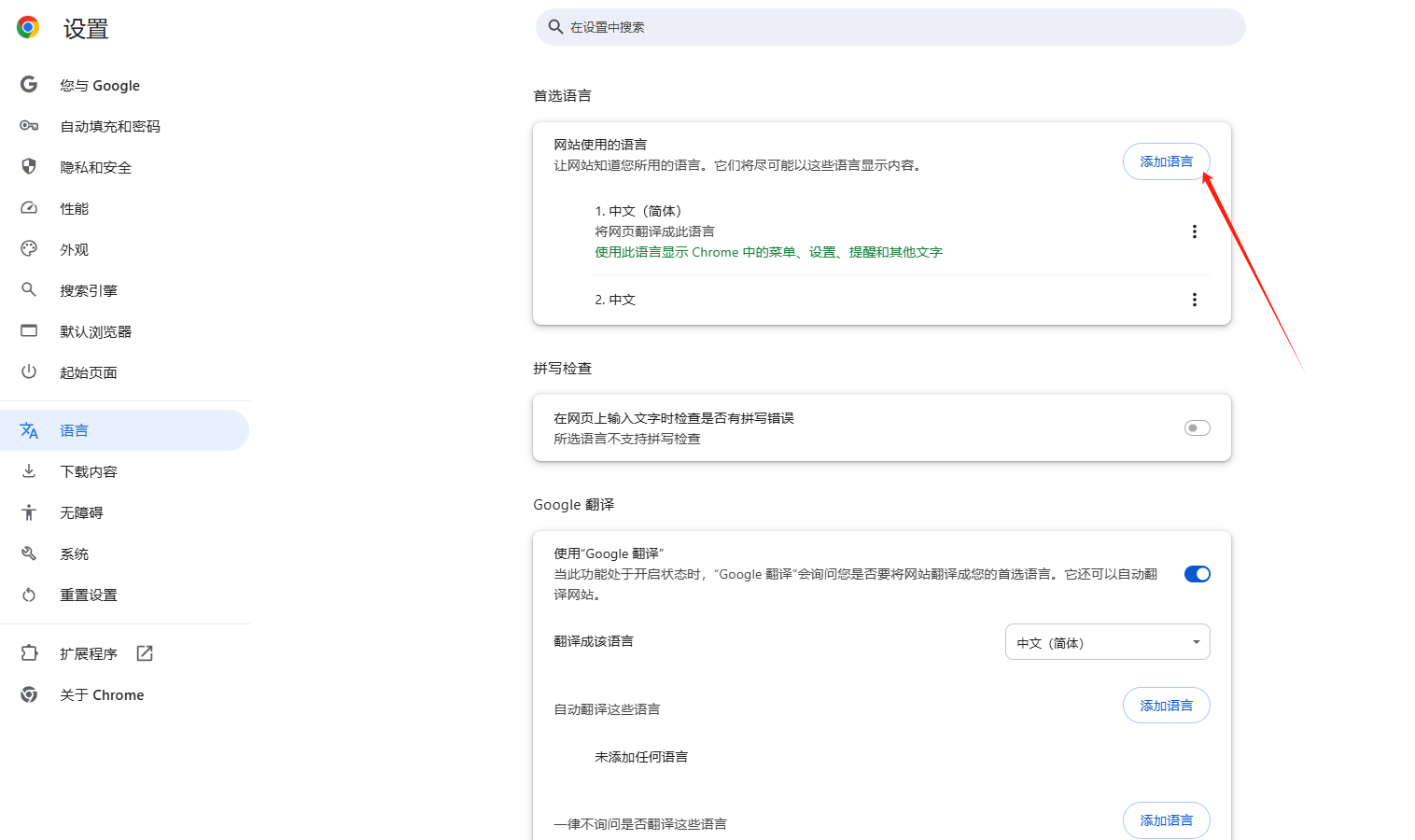Image resolution: width=1415 pixels, height=840 pixels.
Task: Click the shield icon for 隐私和安全
Action: click(x=29, y=167)
